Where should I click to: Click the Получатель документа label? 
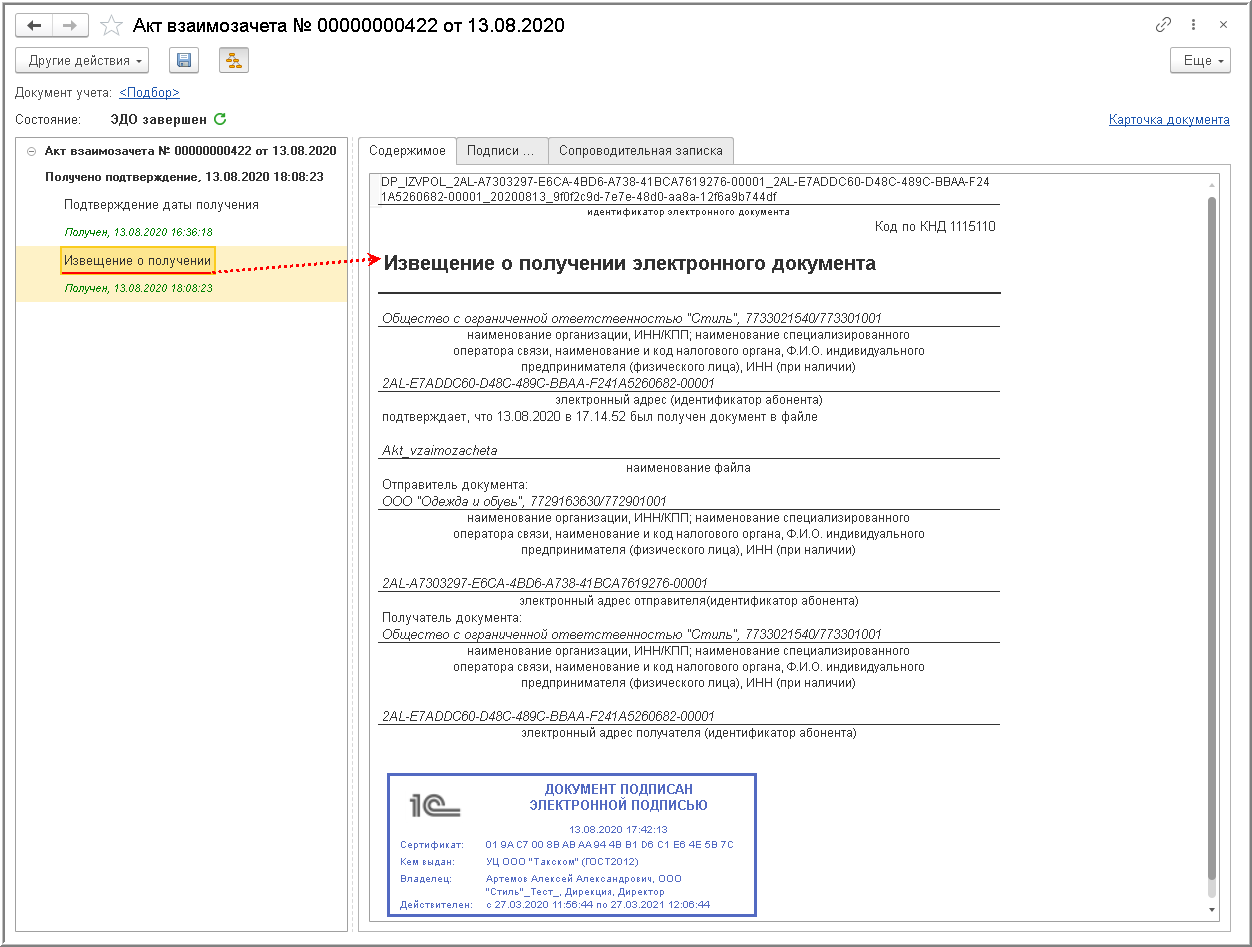452,618
